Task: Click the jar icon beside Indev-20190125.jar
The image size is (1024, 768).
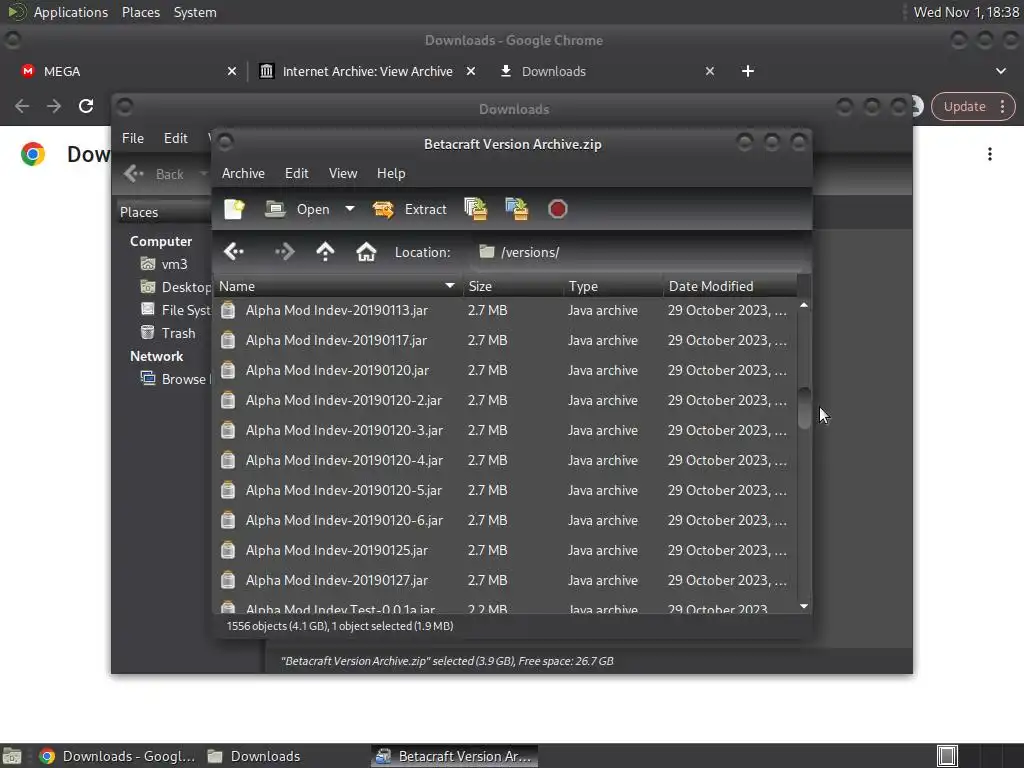Action: pyautogui.click(x=228, y=551)
